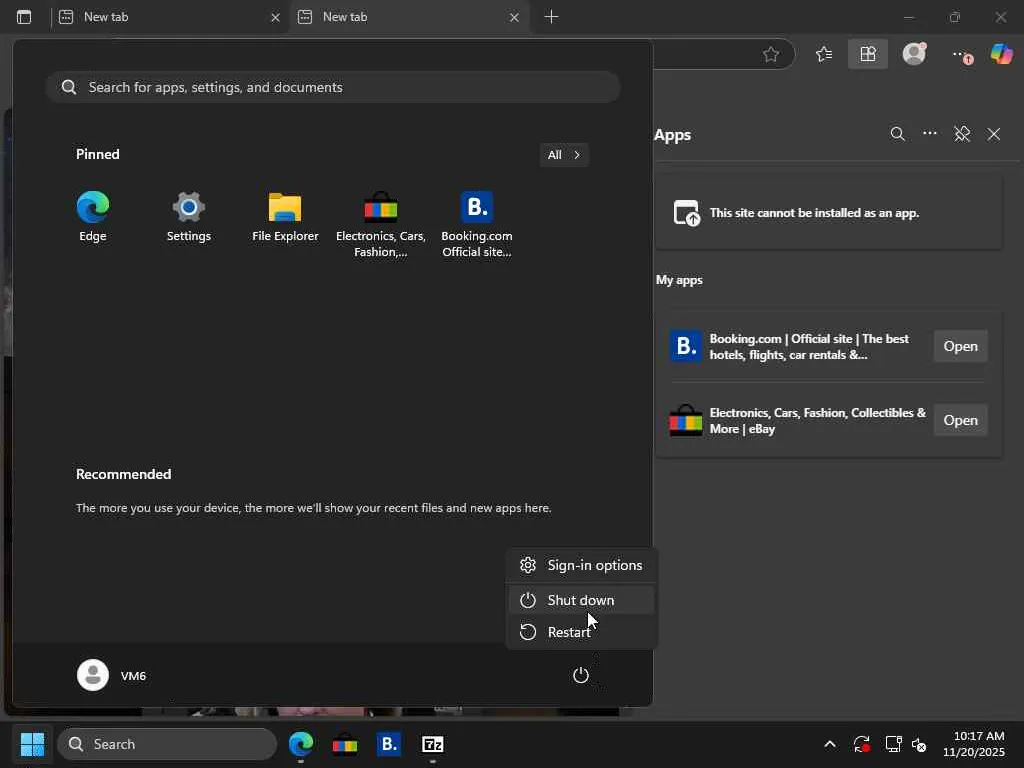Open the network tray icon
Screen dimensions: 1024x768
click(893, 744)
